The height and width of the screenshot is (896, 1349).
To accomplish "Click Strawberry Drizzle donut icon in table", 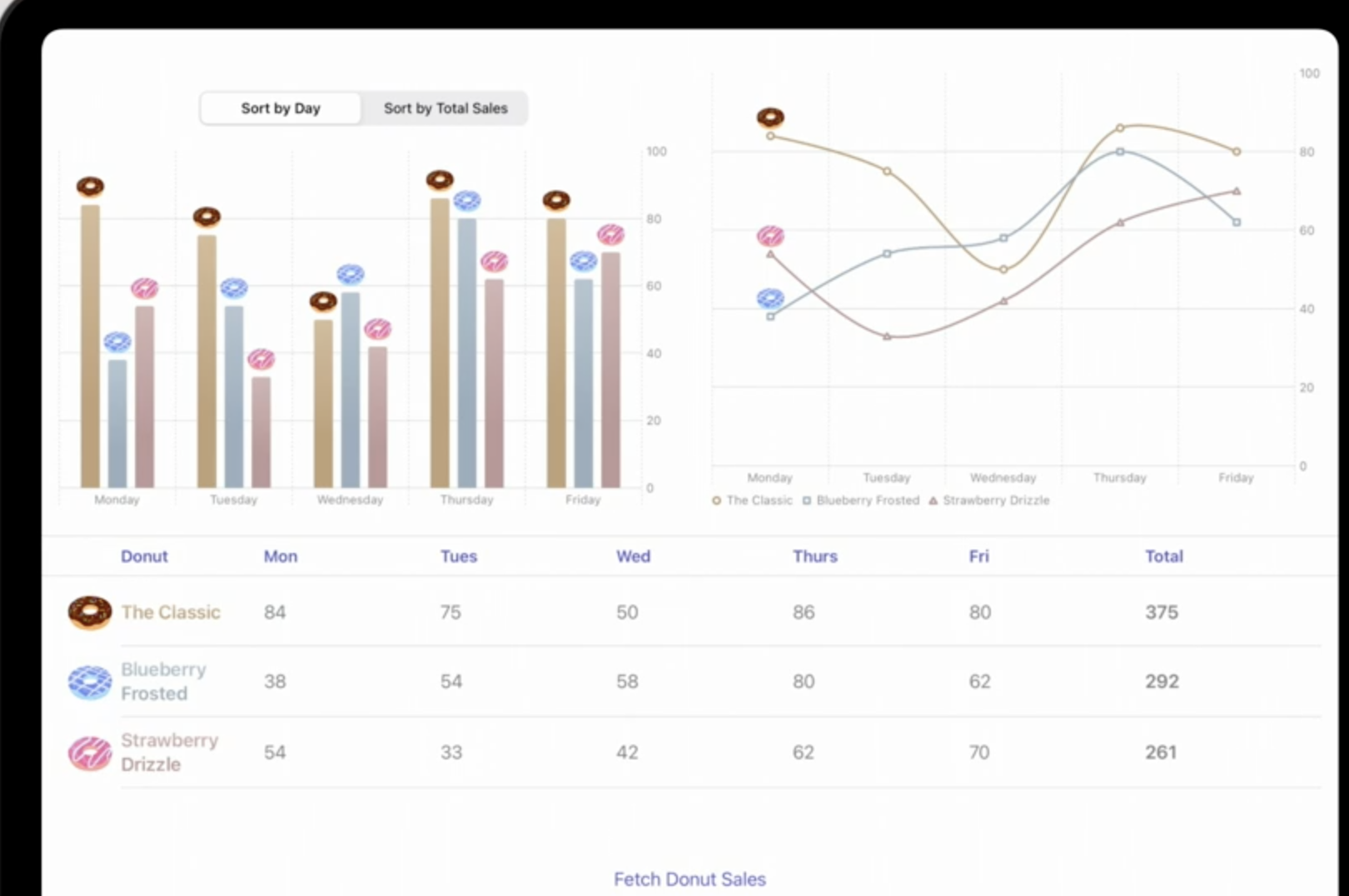I will coord(90,753).
